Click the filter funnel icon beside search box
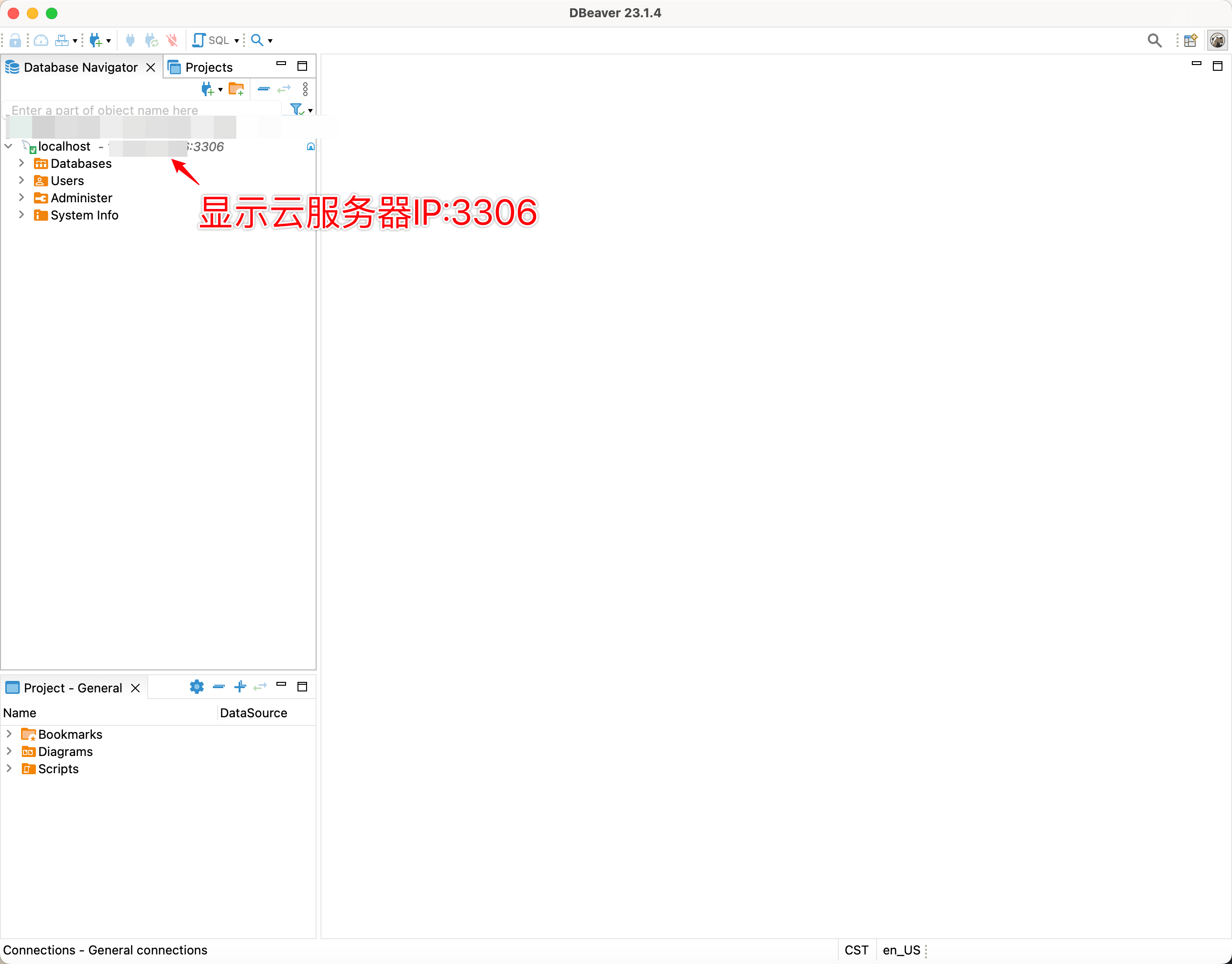The height and width of the screenshot is (964, 1232). [x=296, y=110]
